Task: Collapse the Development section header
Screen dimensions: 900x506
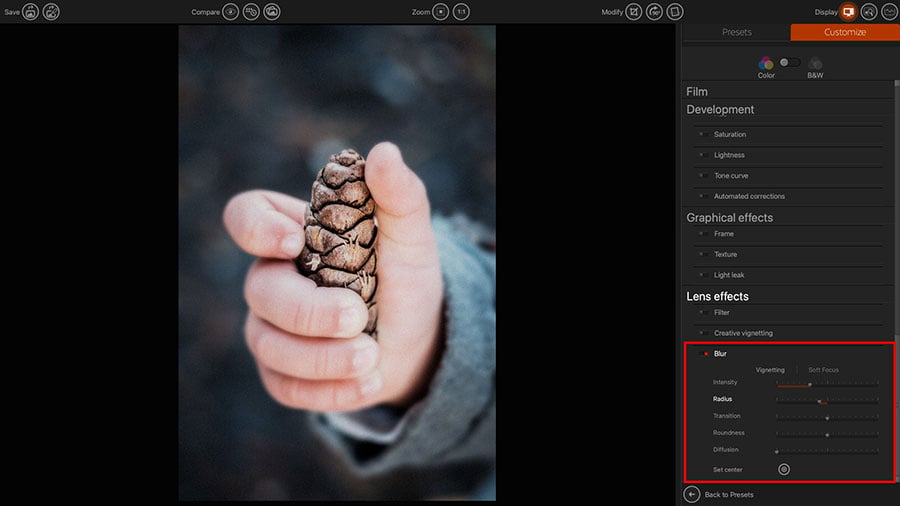Action: (720, 110)
